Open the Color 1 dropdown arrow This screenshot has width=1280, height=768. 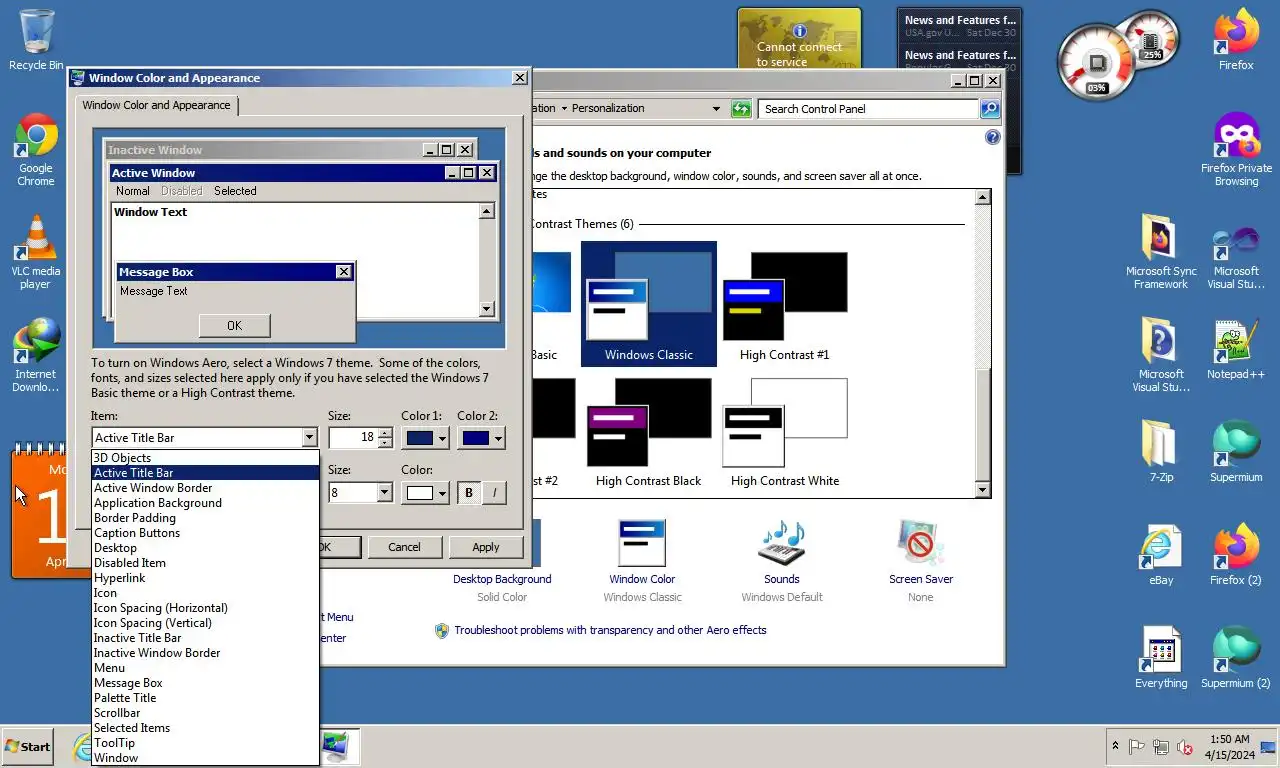[442, 438]
